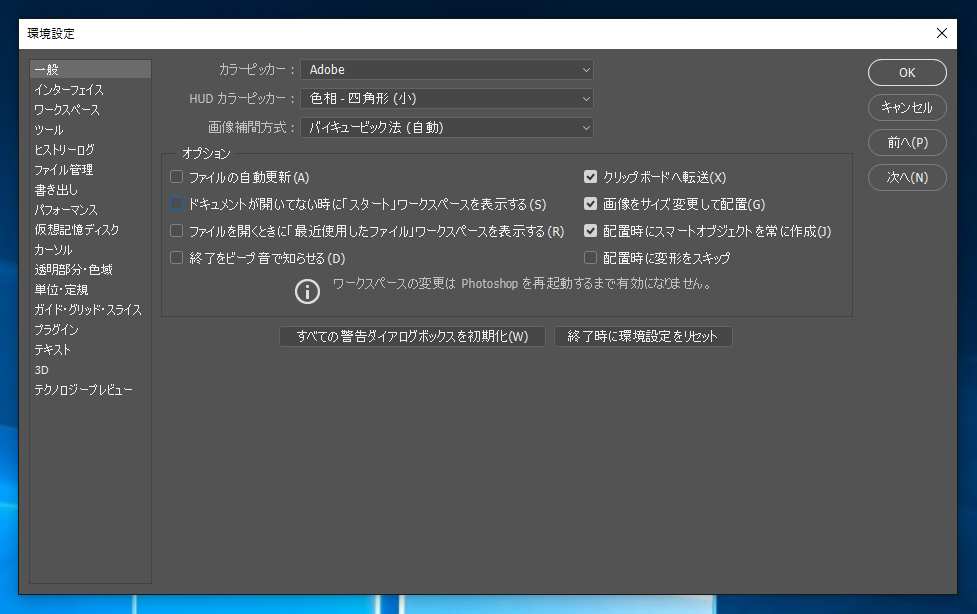Screen dimensions: 977x614
Task: Enable ファイルの自動更新(A) checkbox
Action: coord(176,177)
